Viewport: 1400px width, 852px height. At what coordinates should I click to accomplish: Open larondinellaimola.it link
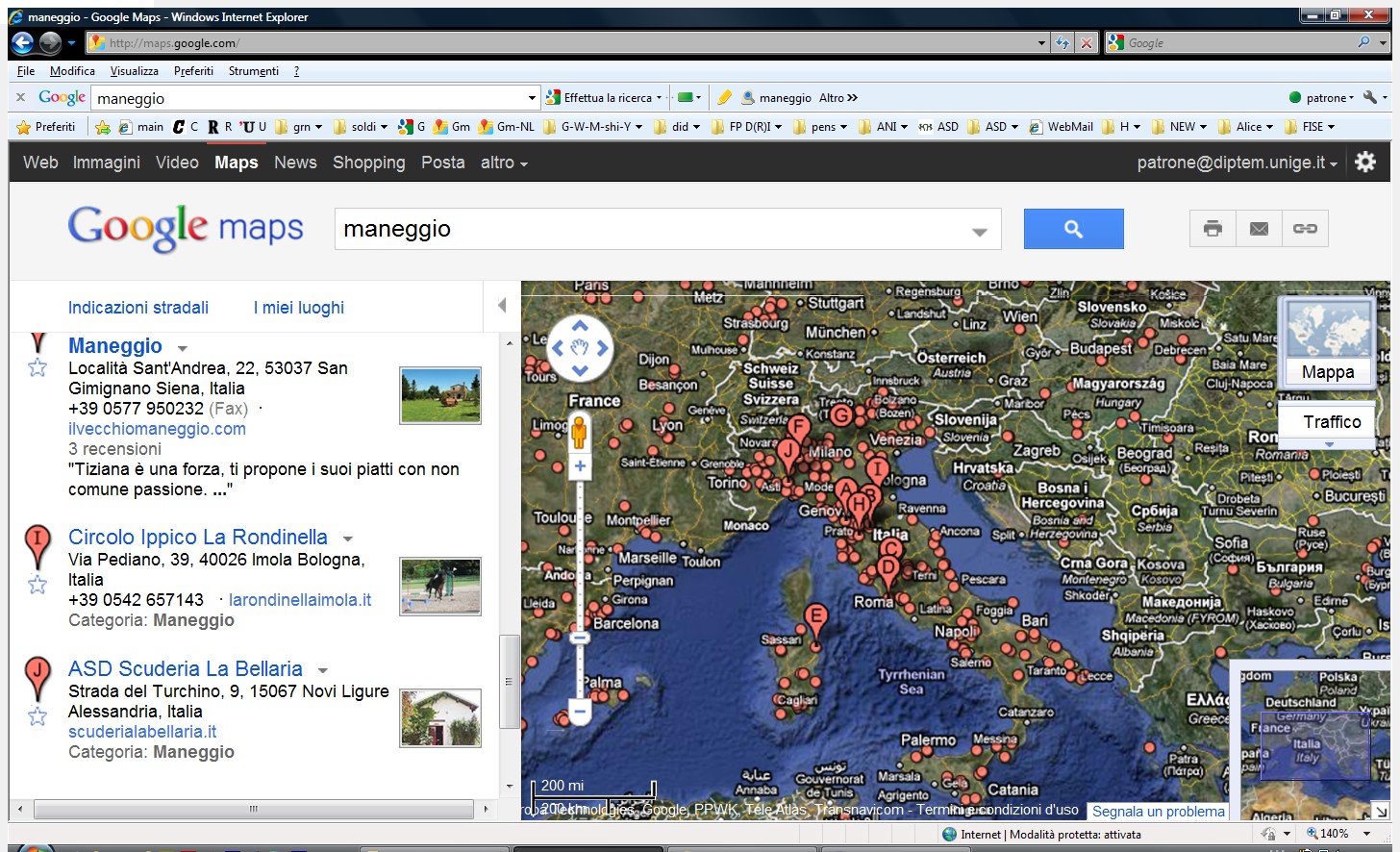pos(300,600)
